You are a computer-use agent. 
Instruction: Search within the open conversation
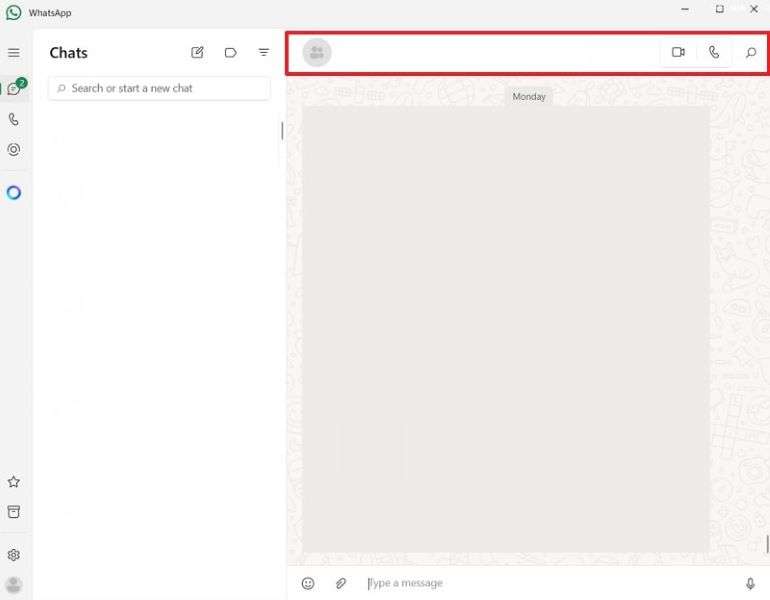pyautogui.click(x=751, y=53)
